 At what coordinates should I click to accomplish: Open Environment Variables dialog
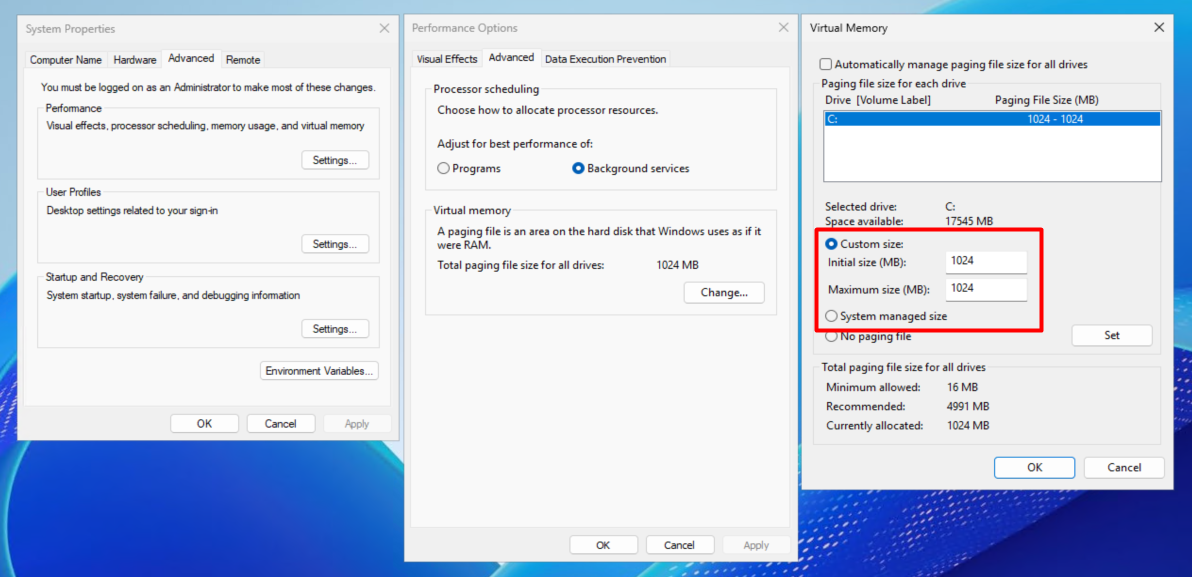coord(319,371)
